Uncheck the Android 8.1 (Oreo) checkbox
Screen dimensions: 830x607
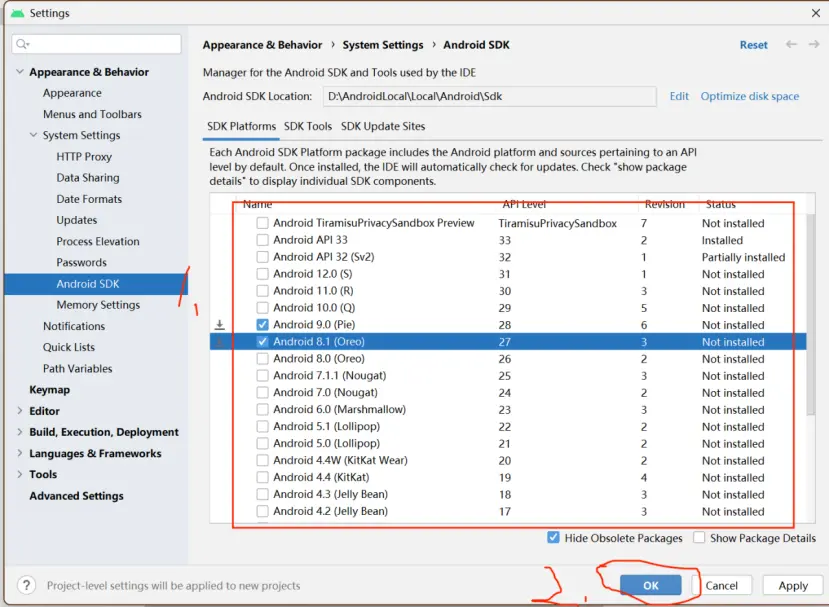[262, 342]
